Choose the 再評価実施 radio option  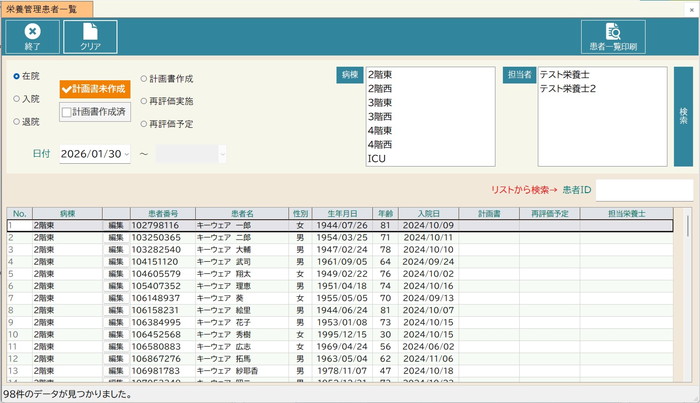click(143, 101)
